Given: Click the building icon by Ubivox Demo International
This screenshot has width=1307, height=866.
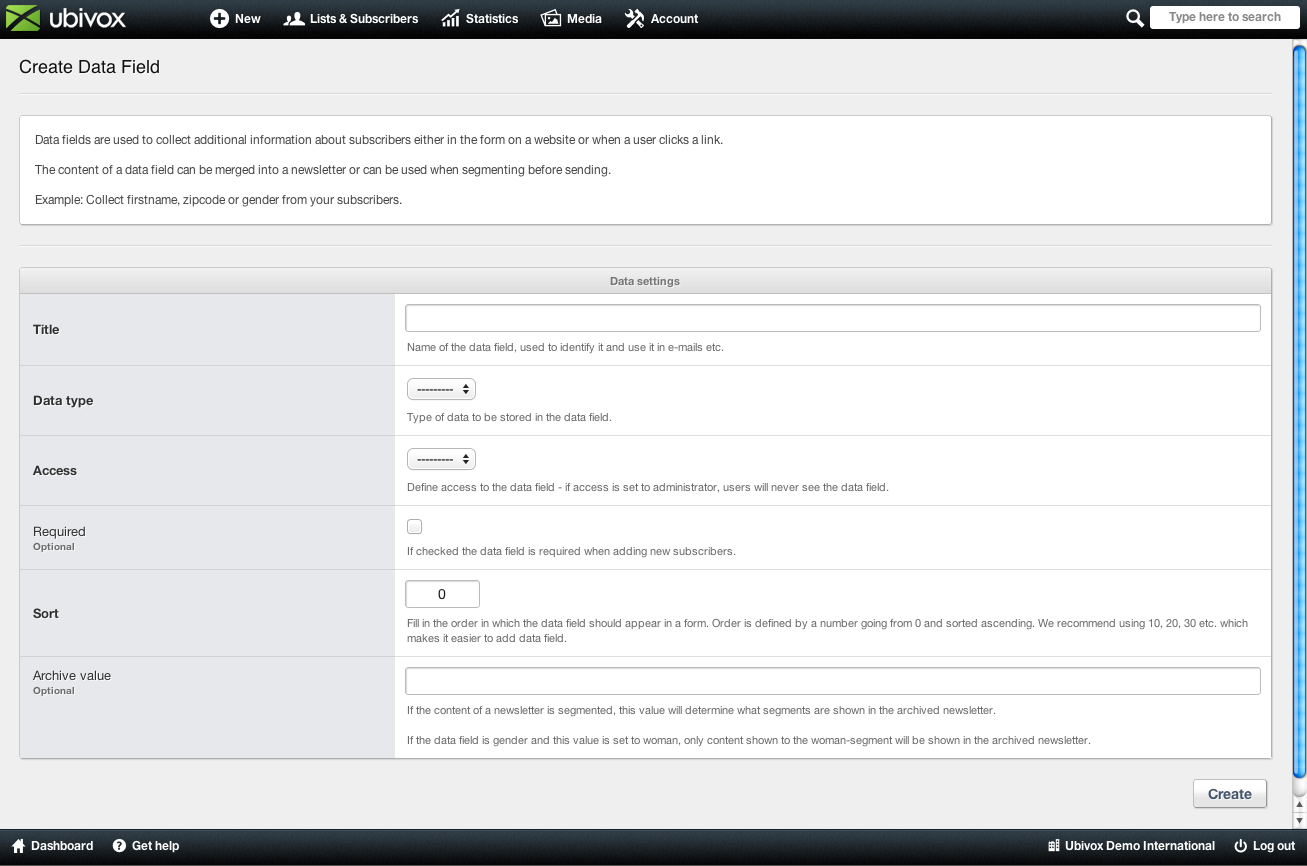Looking at the screenshot, I should pos(1053,846).
